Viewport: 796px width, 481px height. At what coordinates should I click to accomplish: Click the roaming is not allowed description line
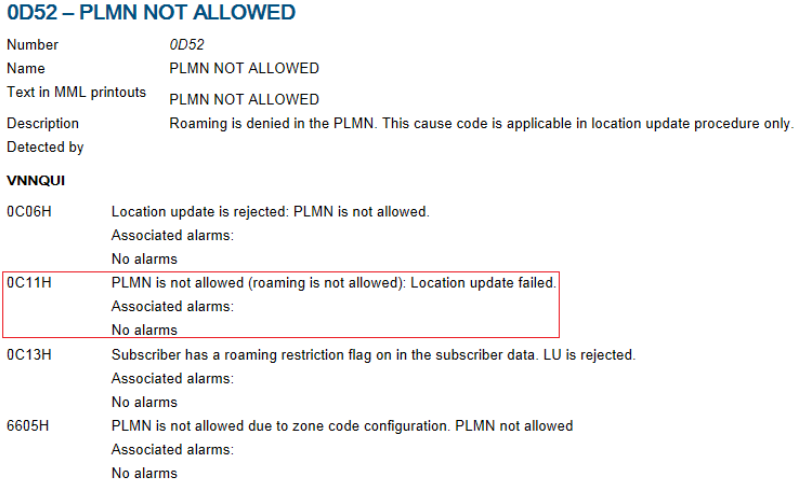(334, 282)
